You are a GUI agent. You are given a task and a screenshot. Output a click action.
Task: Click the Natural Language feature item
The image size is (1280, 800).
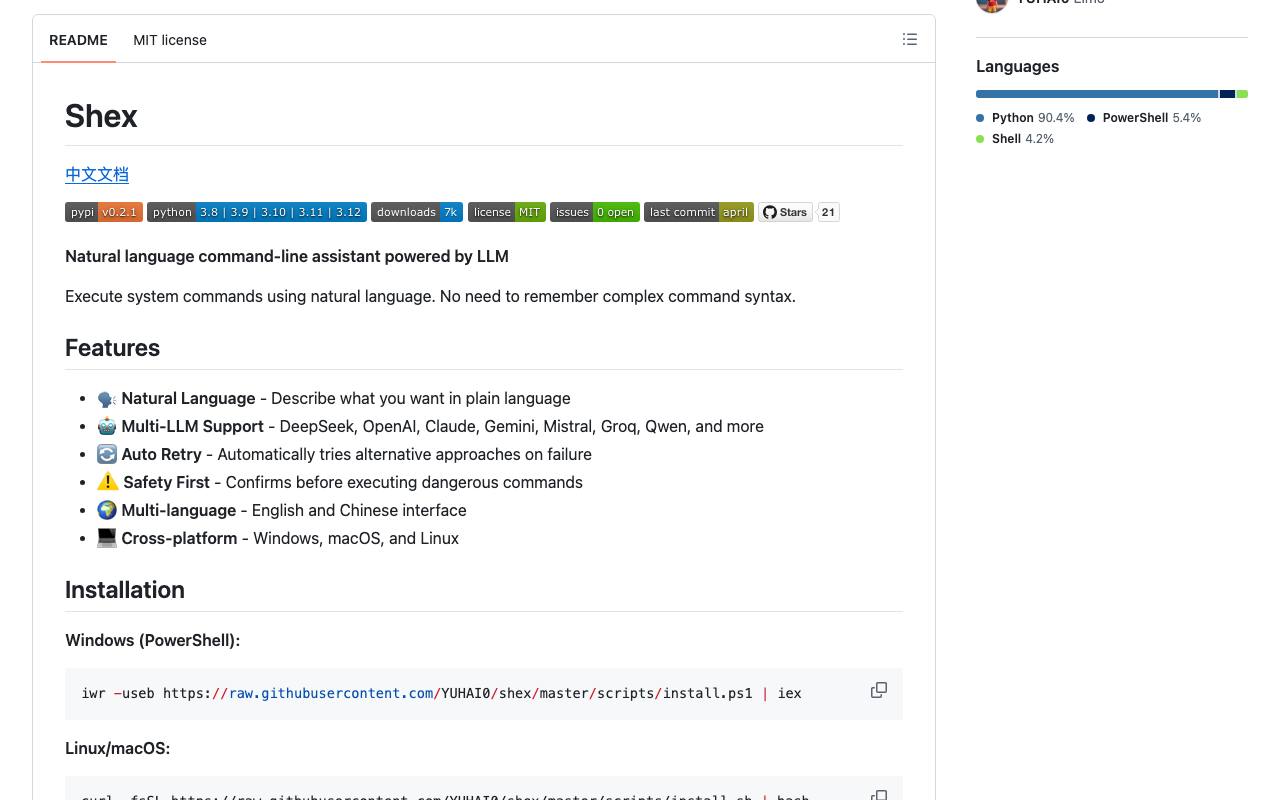click(x=334, y=398)
